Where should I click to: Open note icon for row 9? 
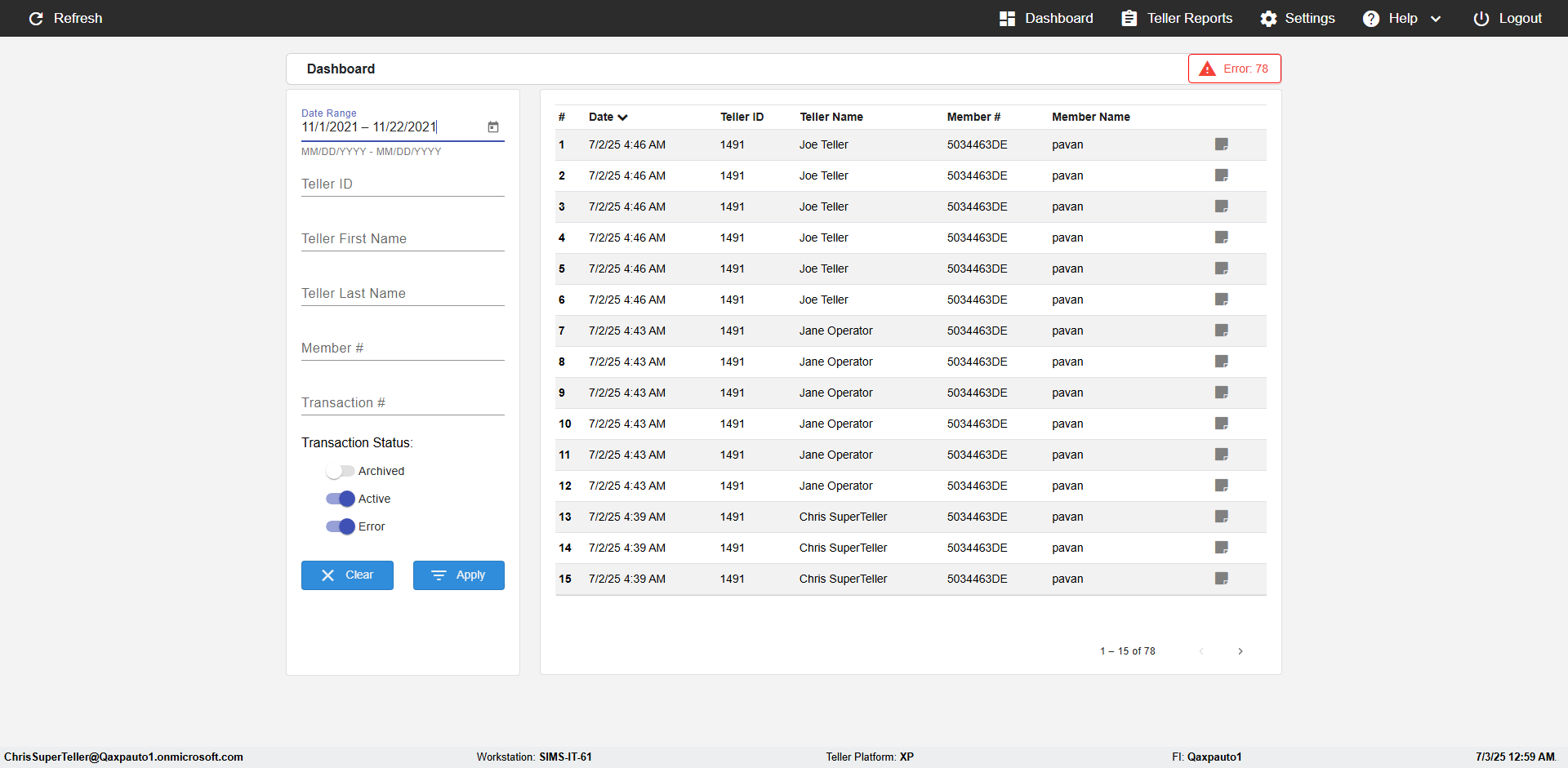coord(1222,393)
